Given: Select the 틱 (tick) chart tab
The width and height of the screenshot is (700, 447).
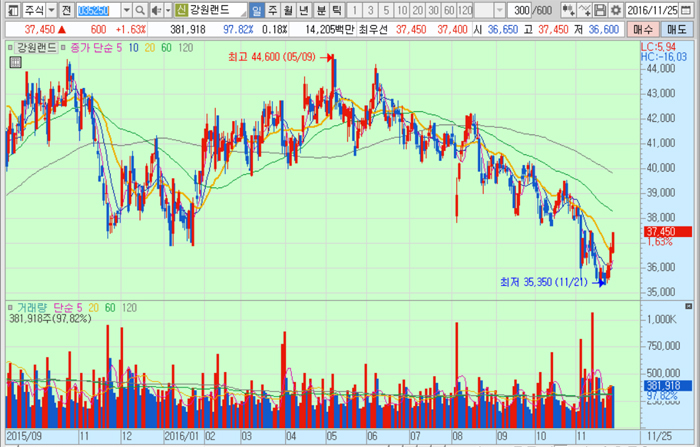Looking at the screenshot, I should click(337, 9).
